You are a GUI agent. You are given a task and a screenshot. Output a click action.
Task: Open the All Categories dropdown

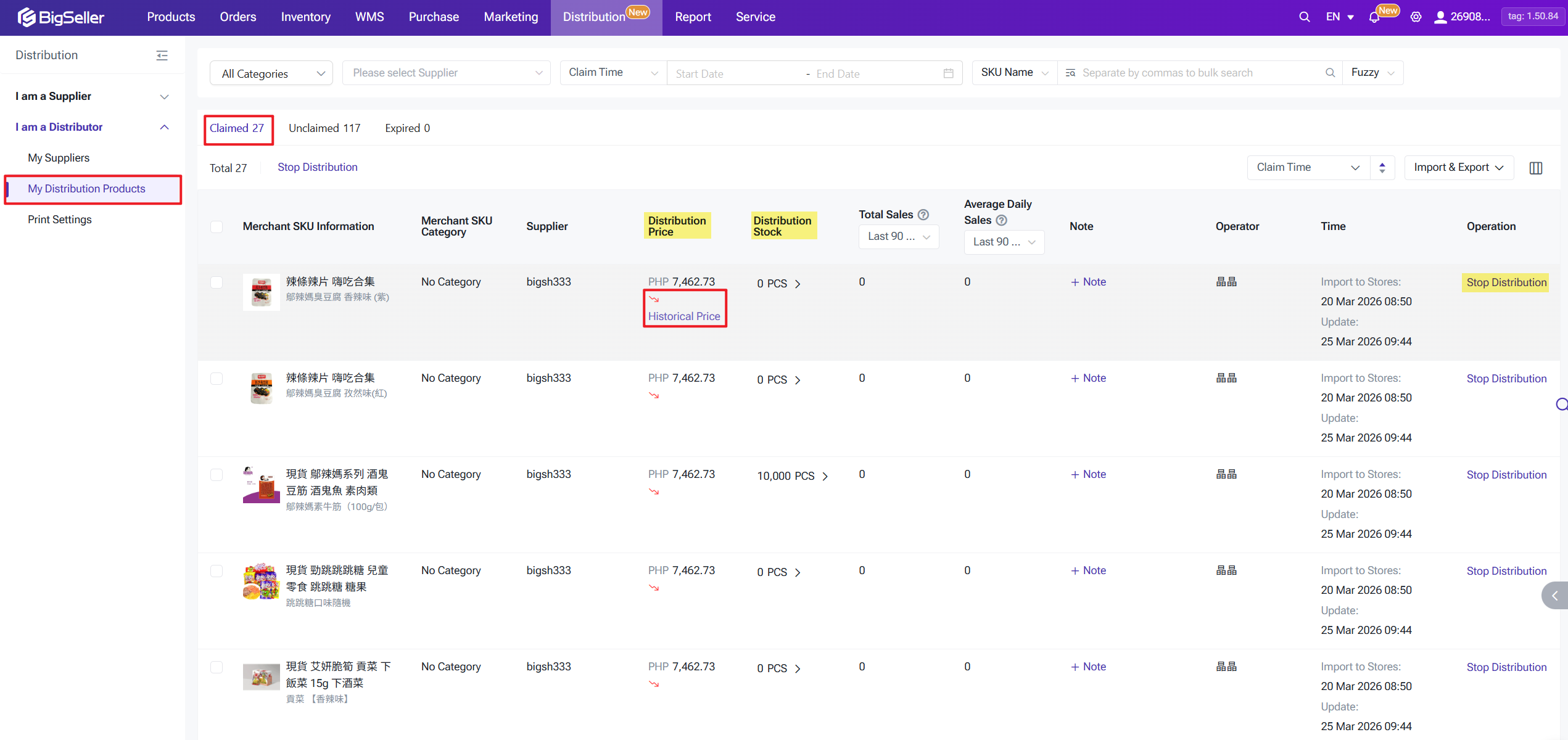point(271,73)
